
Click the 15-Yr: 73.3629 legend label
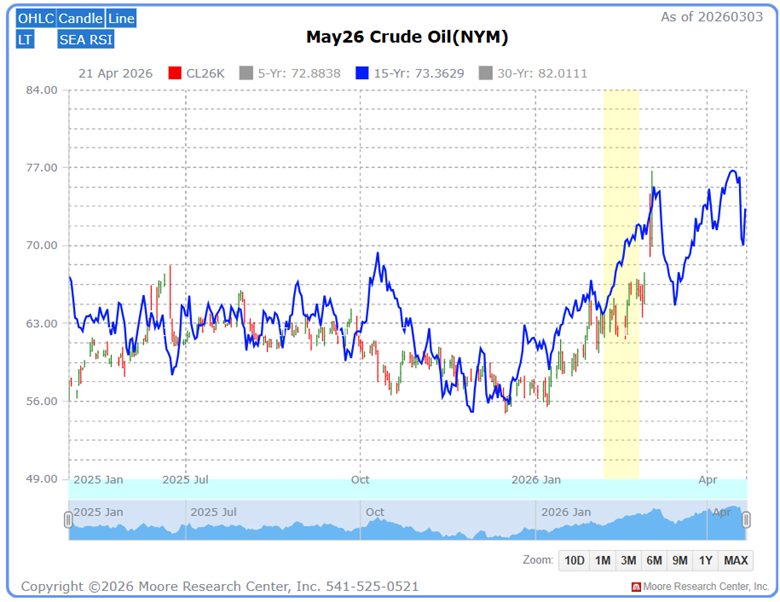pos(419,74)
